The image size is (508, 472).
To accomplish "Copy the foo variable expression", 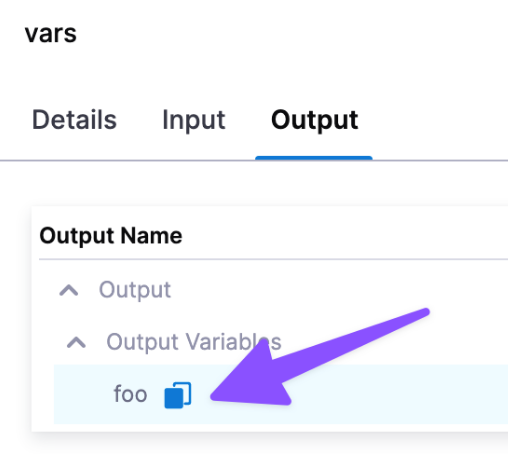I will [x=178, y=395].
